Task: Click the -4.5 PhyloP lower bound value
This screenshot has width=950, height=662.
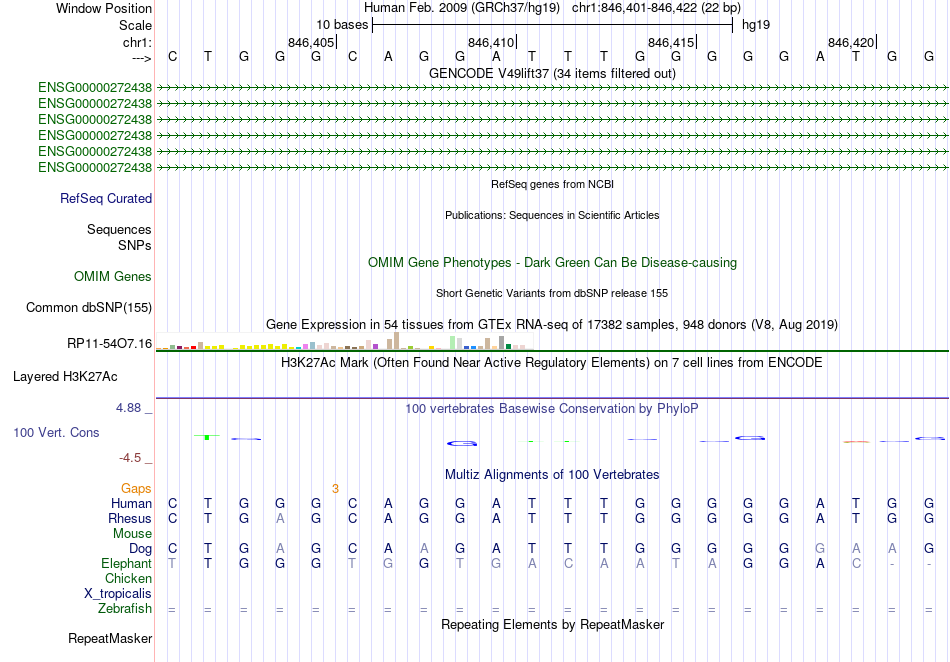Action: click(x=130, y=458)
